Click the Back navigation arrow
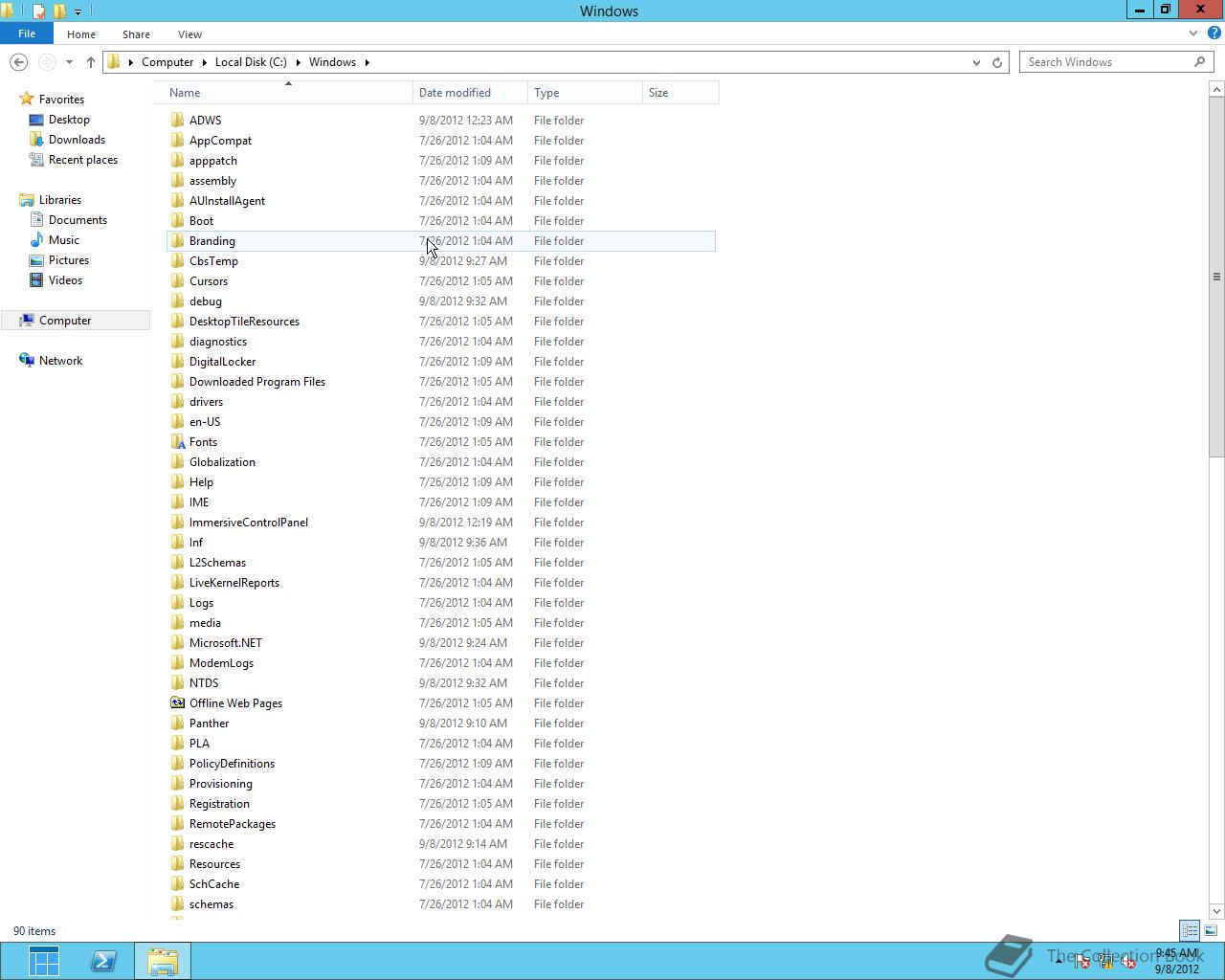Screen dimensions: 1225x980 tap(19, 62)
